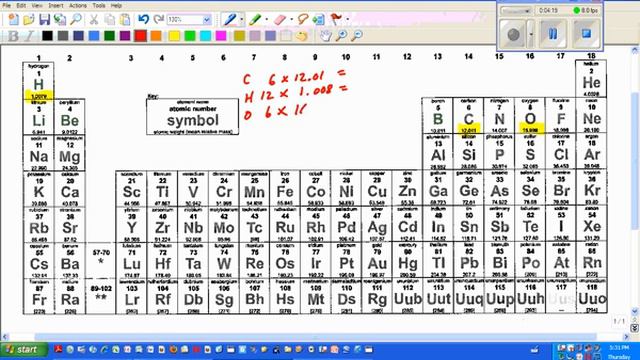Click the Fe iron element cell
The image size is (640, 360).
tap(285, 188)
